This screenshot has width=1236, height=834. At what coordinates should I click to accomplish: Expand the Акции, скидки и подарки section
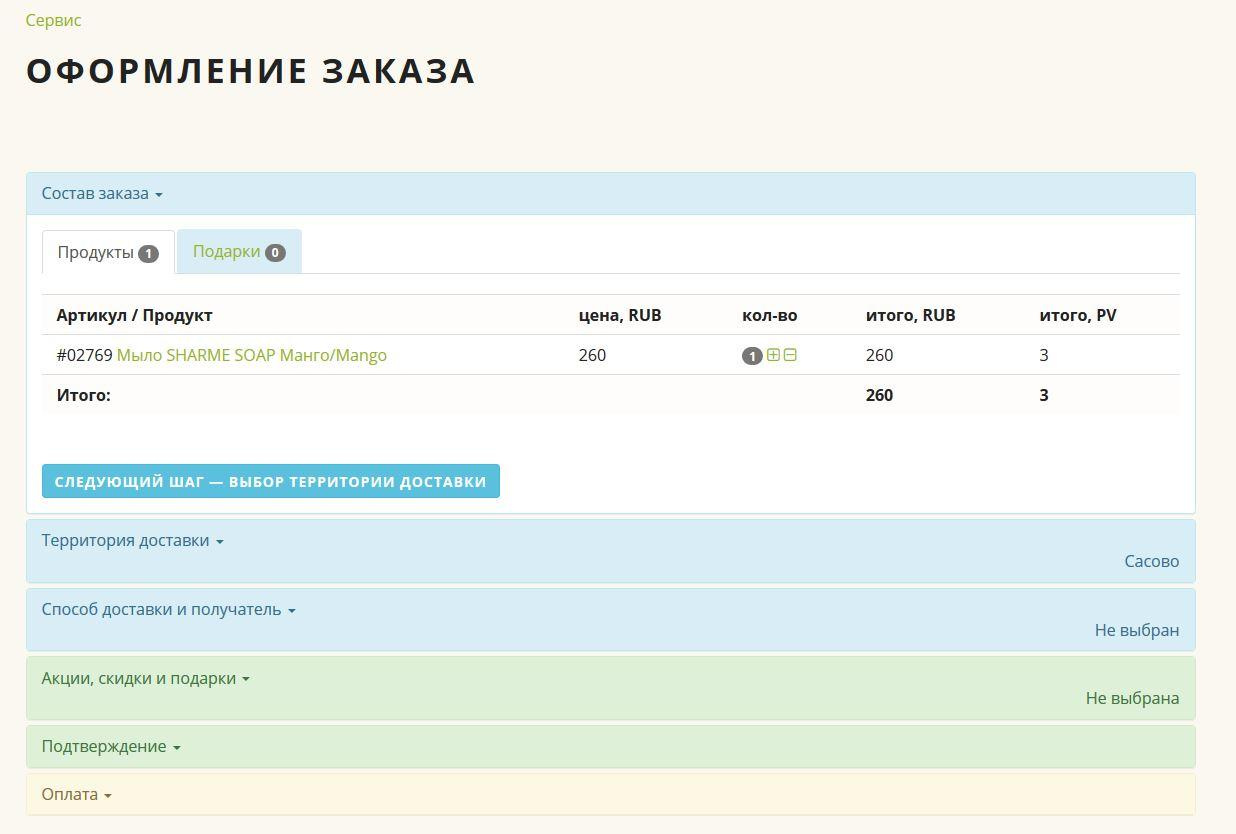click(145, 678)
